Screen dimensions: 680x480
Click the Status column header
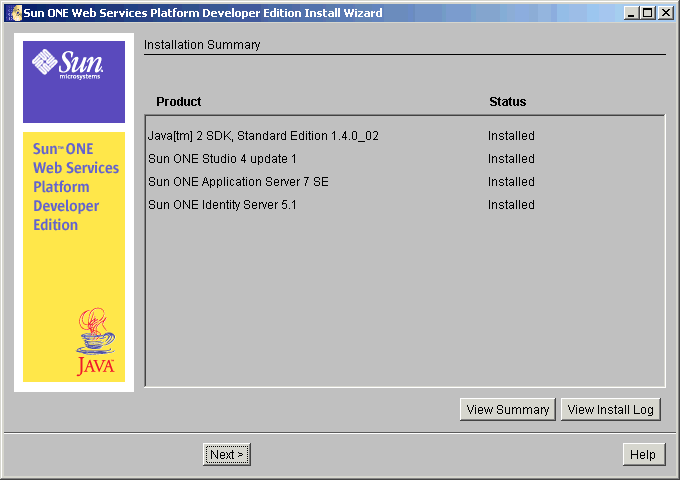click(507, 101)
